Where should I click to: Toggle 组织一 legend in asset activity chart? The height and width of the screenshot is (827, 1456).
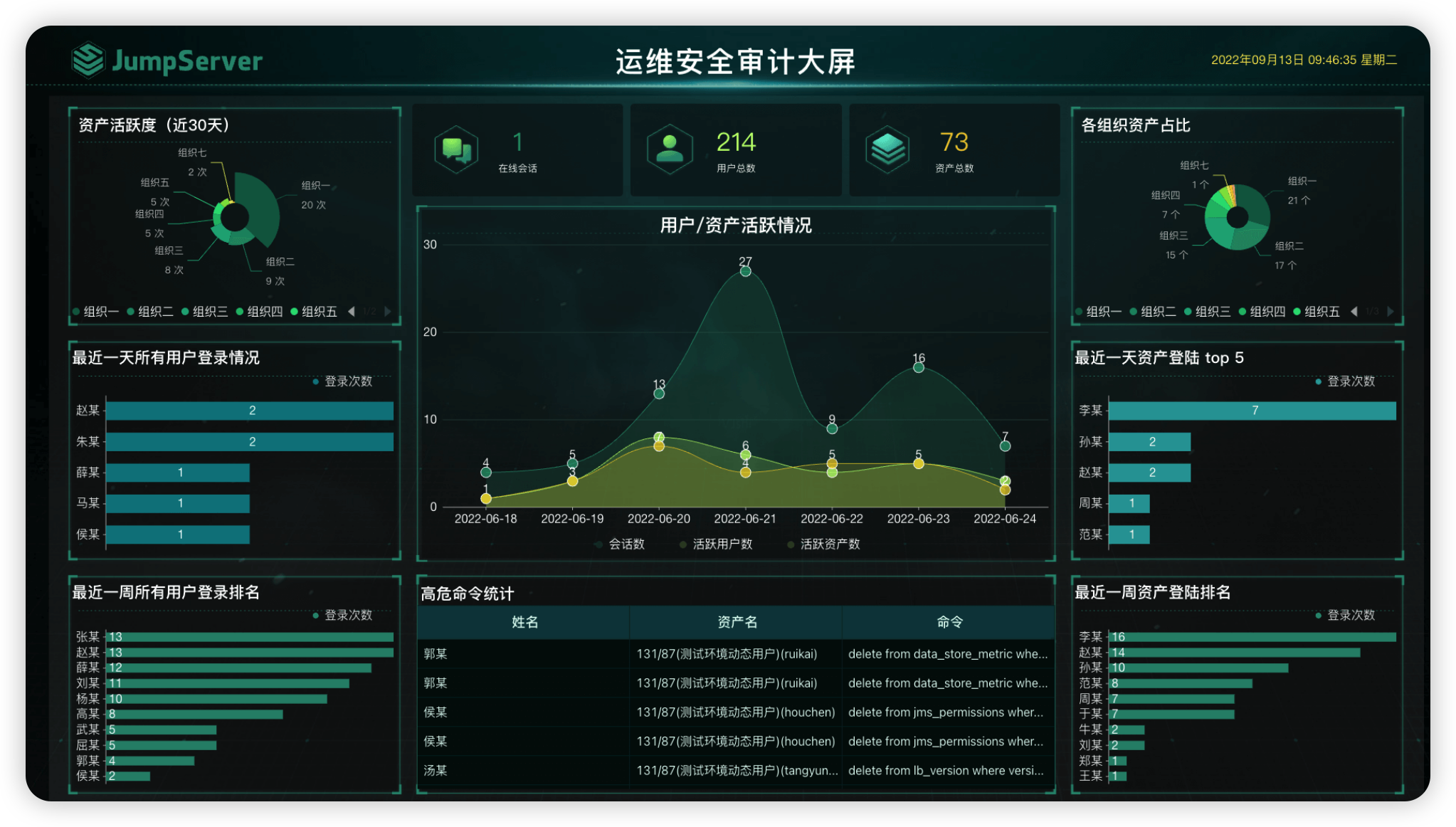click(95, 312)
